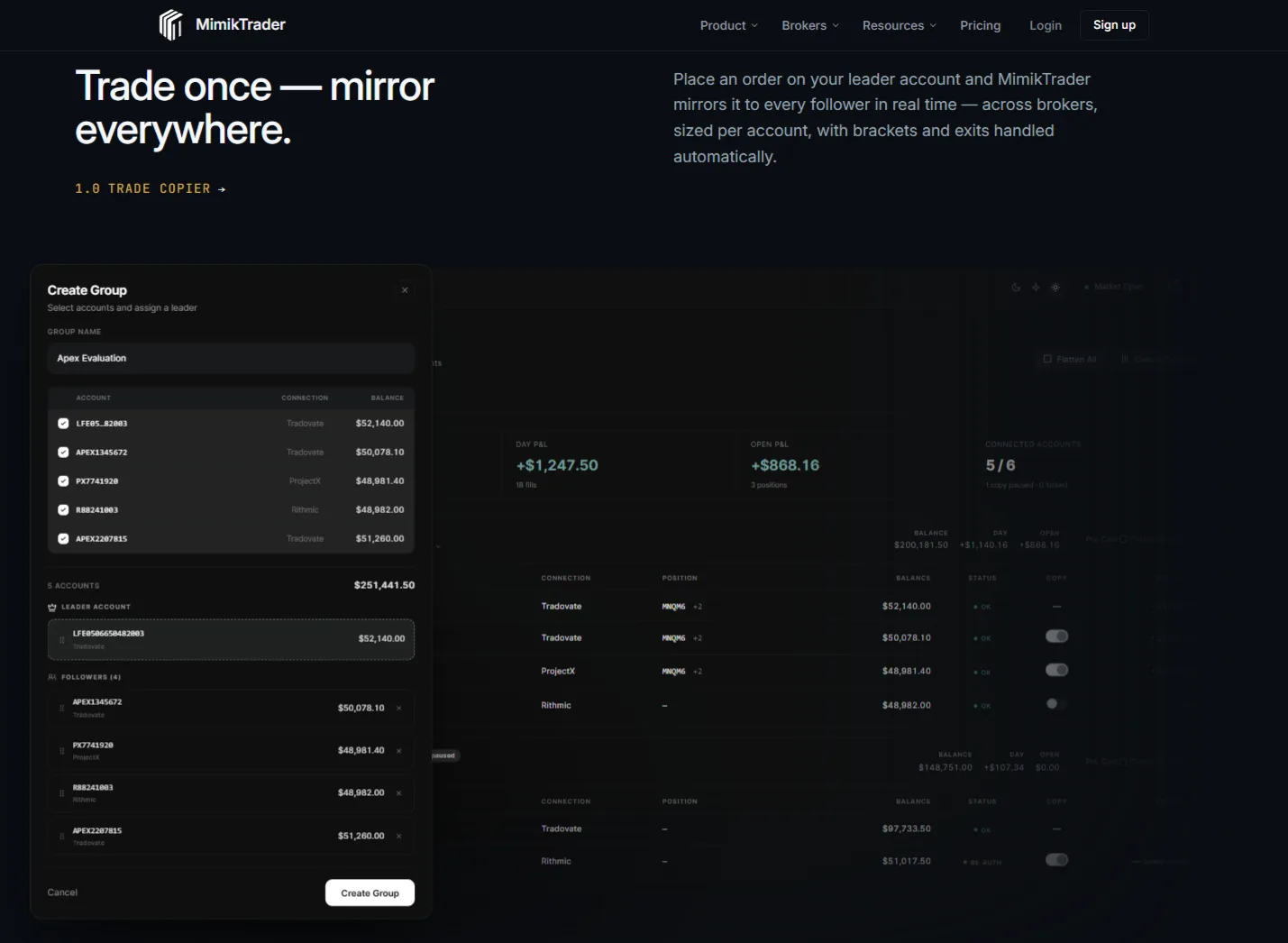This screenshot has width=1288, height=943.
Task: Click the Create Group button
Action: click(x=370, y=893)
